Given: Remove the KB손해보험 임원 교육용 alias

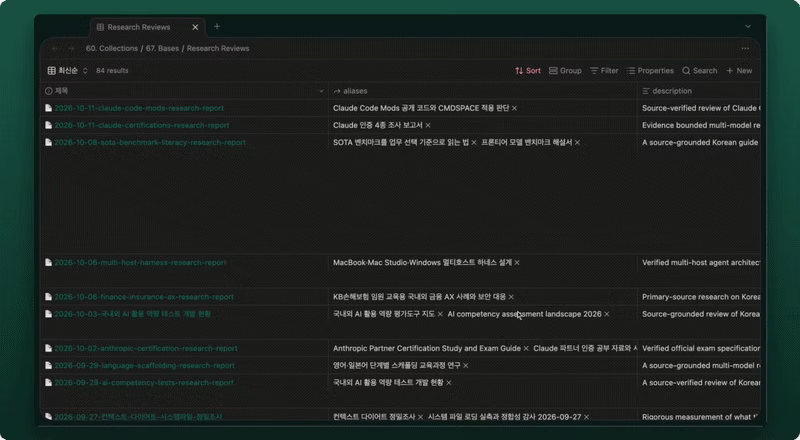Looking at the screenshot, I should pos(511,297).
